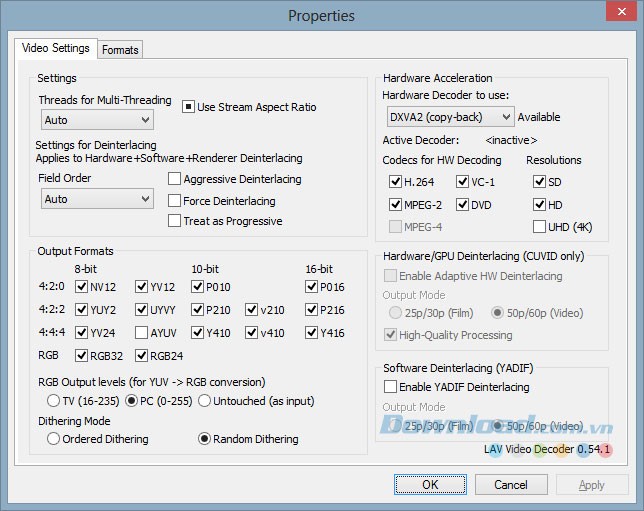Uncheck RGB24 output format
Viewport: 644px width, 511px height.
coord(141,356)
